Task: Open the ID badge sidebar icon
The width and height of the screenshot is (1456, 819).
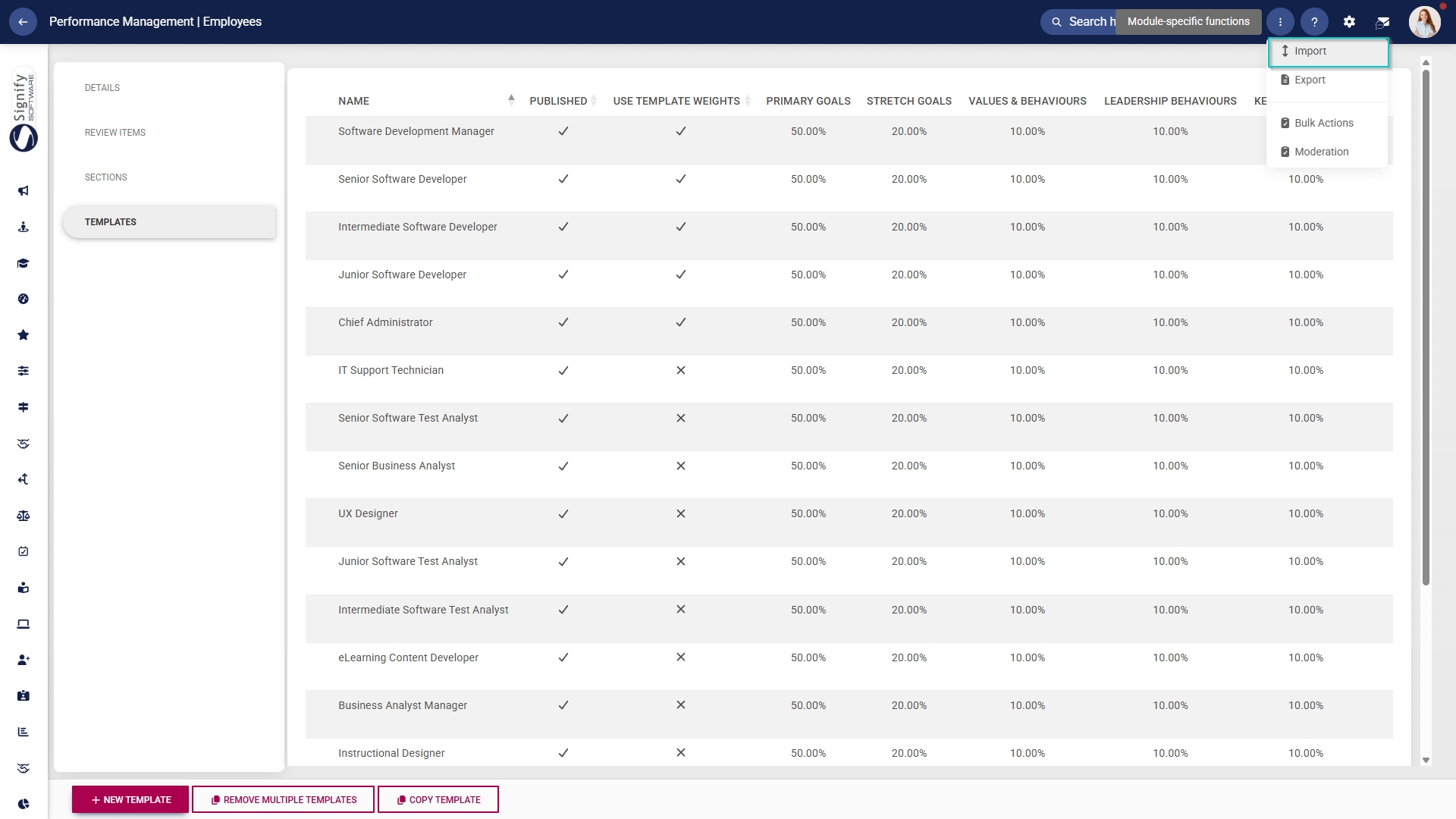Action: pyautogui.click(x=24, y=695)
